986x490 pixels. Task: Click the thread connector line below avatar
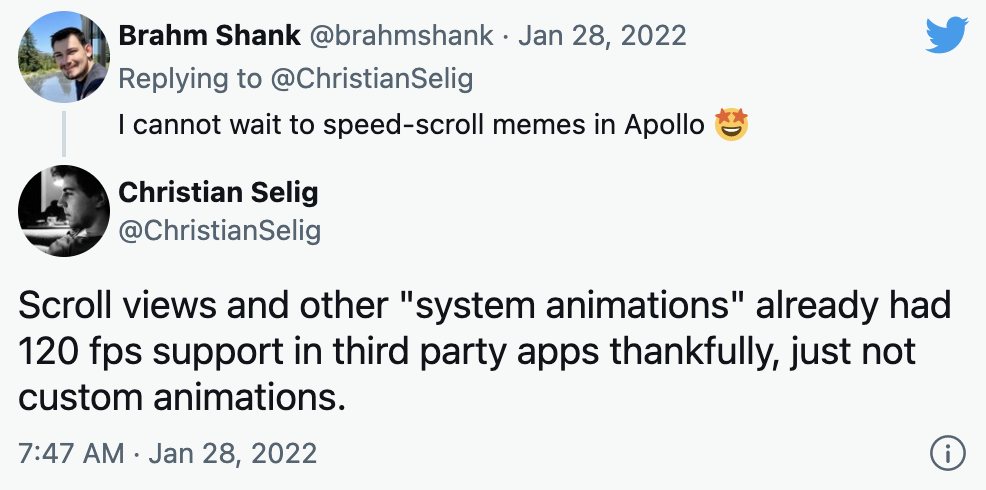64,133
